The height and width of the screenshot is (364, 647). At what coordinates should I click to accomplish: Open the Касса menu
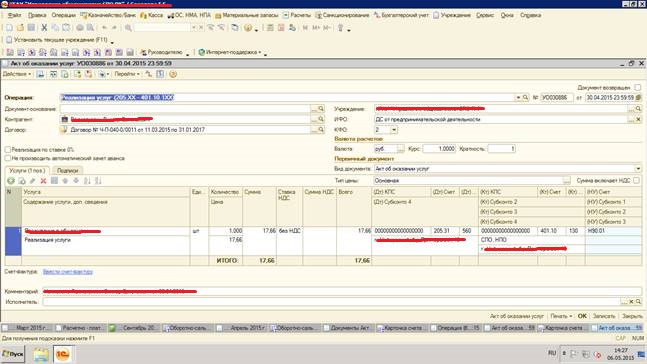(151, 15)
